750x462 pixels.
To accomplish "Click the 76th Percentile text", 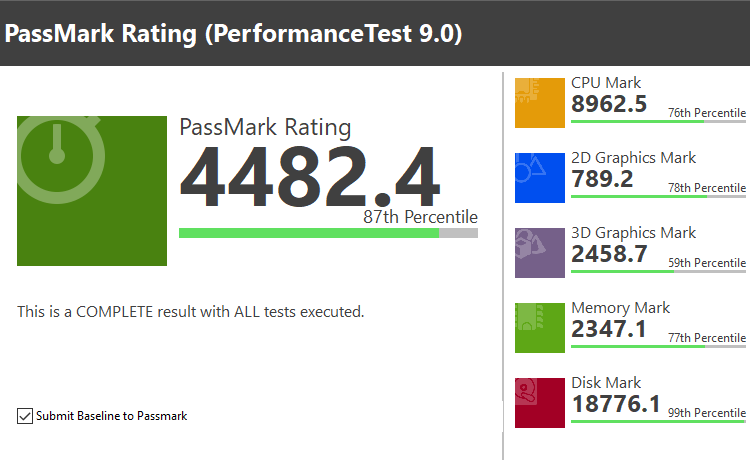I will coord(707,113).
